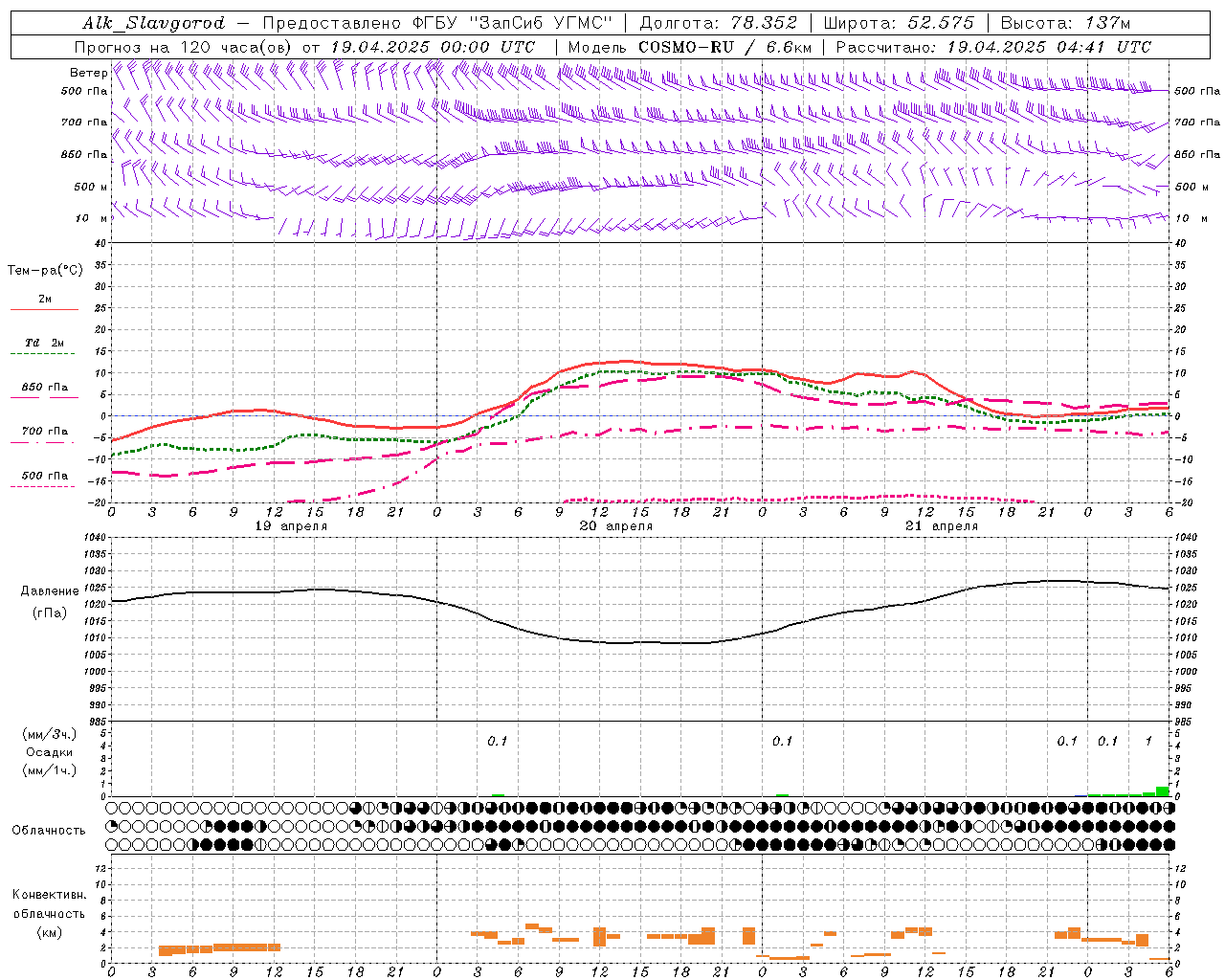Click the Td 2м legend entry
1225x980 pixels.
(44, 343)
